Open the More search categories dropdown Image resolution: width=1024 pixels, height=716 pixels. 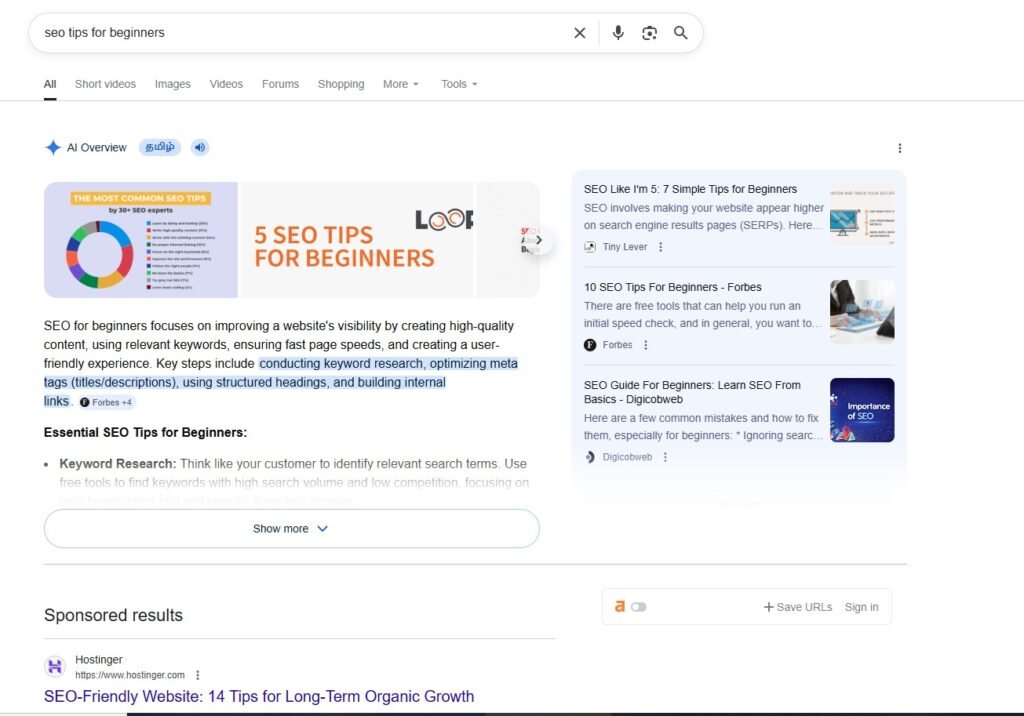coord(400,84)
